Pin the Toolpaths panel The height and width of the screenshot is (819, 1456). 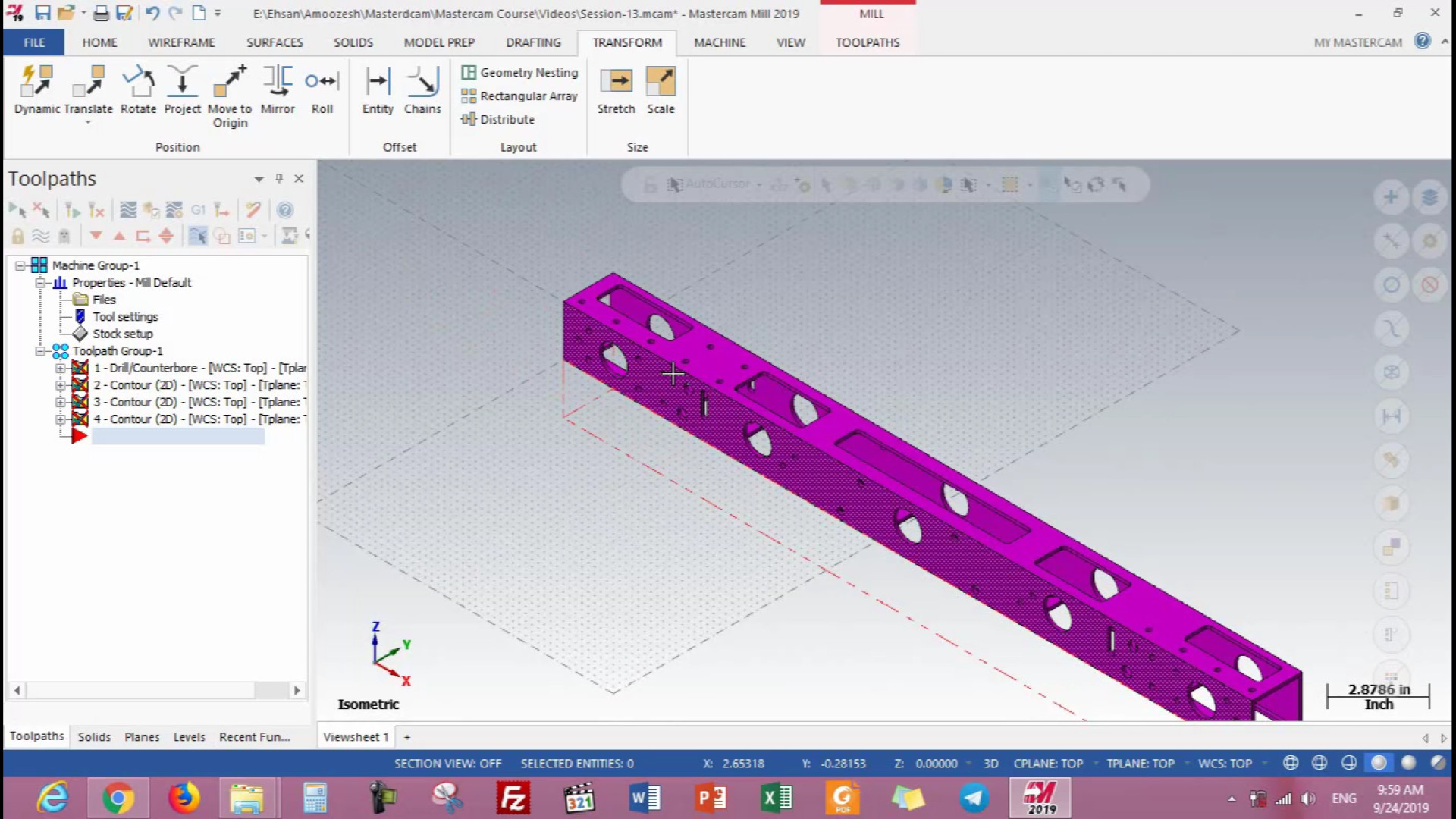pyautogui.click(x=279, y=178)
